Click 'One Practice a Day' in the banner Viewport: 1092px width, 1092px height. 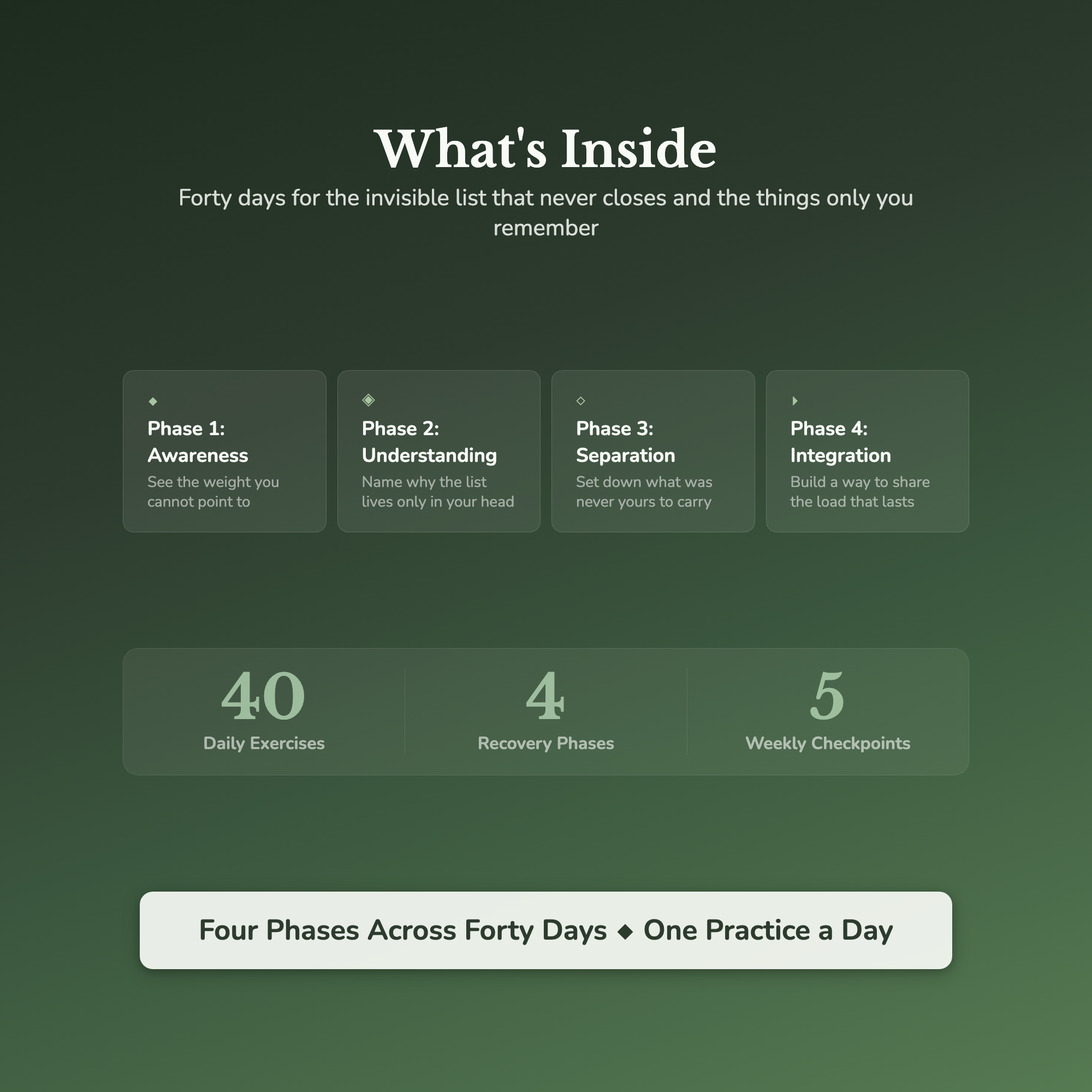point(768,930)
